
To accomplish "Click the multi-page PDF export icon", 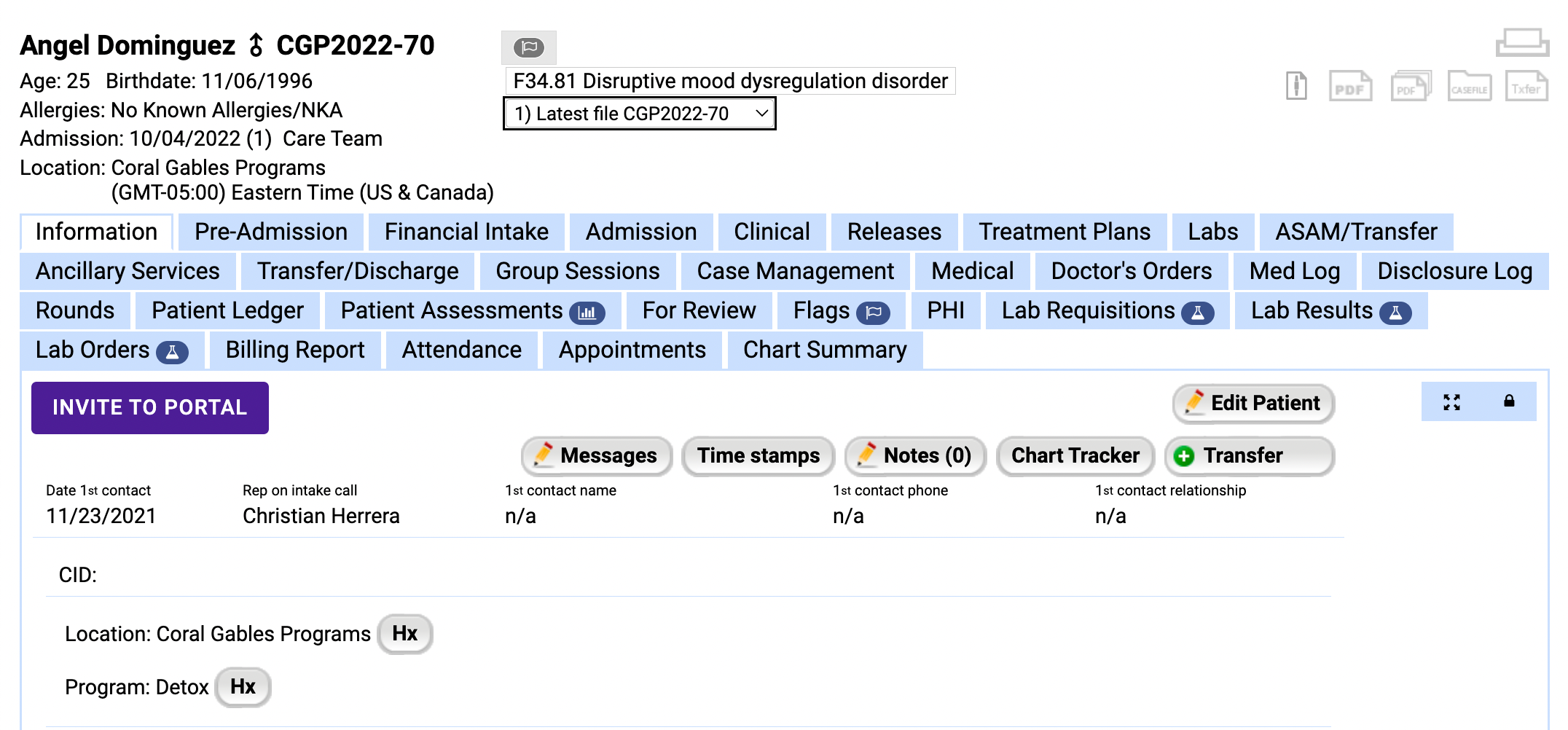I will coord(1411,87).
